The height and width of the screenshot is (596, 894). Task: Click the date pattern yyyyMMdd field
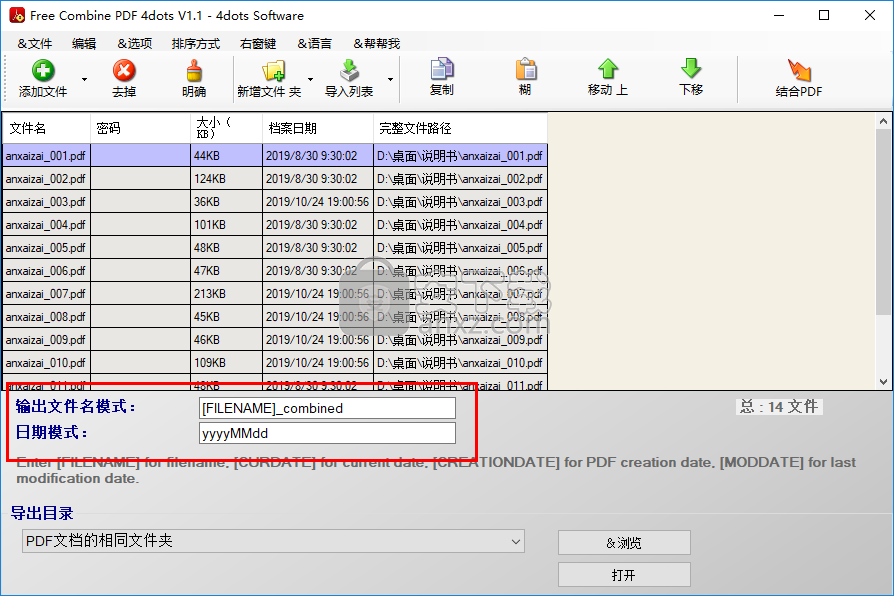pos(327,433)
